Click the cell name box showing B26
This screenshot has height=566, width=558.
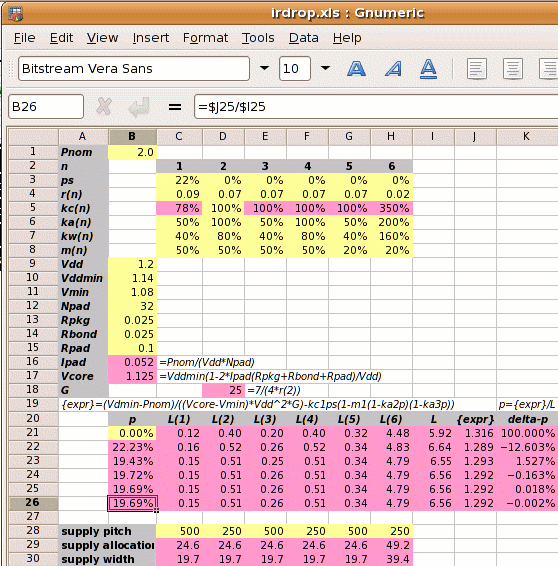[x=46, y=107]
